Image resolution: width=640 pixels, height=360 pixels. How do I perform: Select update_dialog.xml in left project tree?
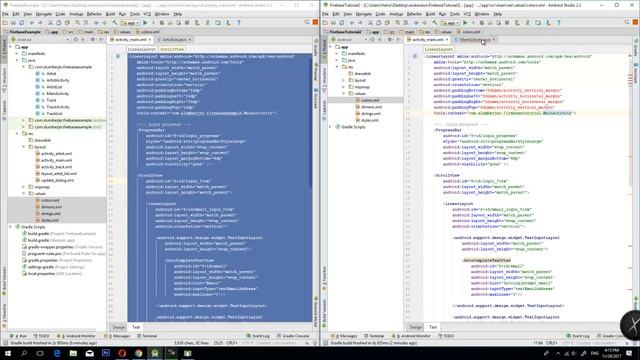click(58, 180)
